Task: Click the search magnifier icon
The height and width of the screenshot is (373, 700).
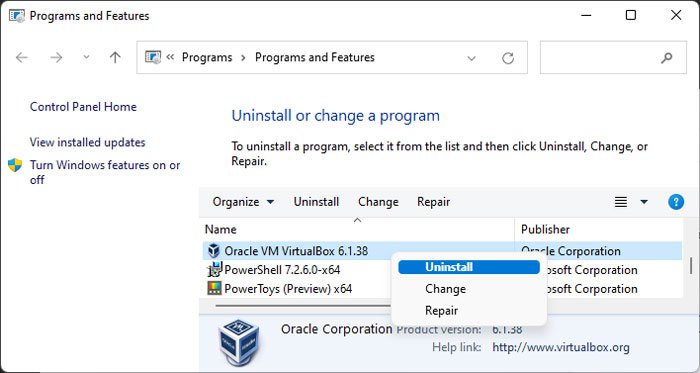Action: coord(667,58)
